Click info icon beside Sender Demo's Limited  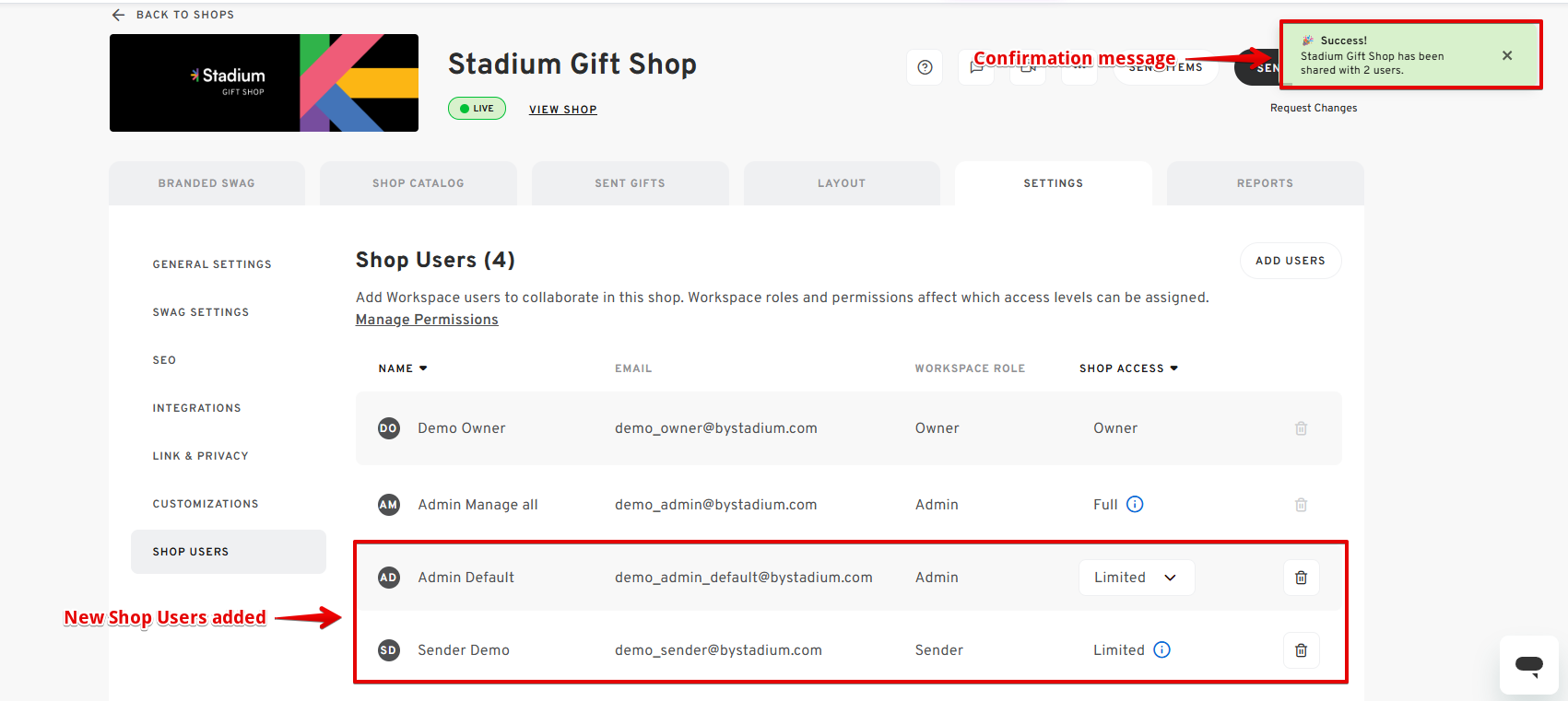1161,650
